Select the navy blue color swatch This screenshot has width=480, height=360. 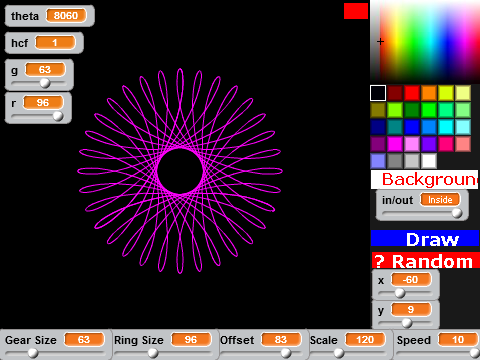(378, 127)
